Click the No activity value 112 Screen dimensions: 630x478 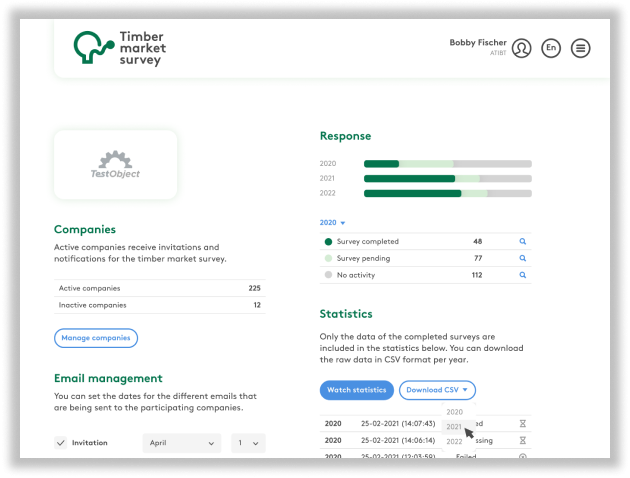pos(477,275)
